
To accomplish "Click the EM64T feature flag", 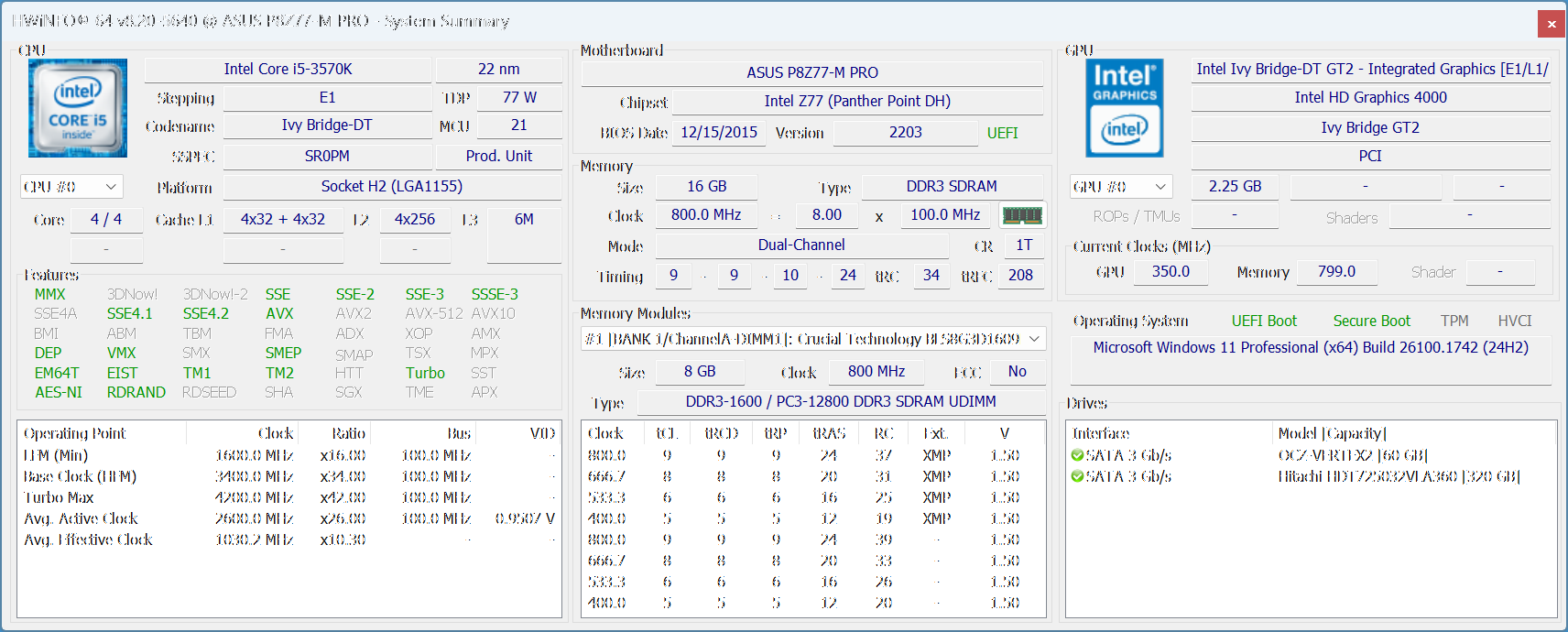I will pyautogui.click(x=57, y=374).
